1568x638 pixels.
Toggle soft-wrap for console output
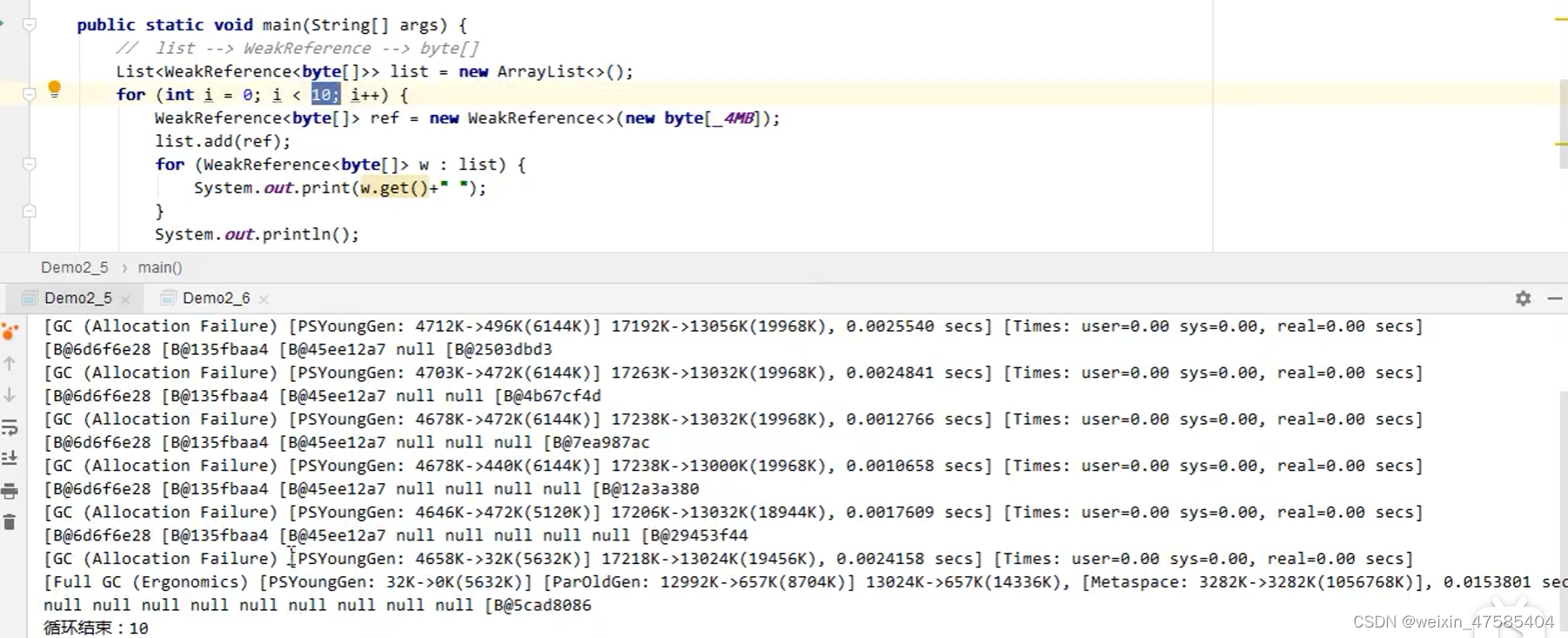[10, 426]
